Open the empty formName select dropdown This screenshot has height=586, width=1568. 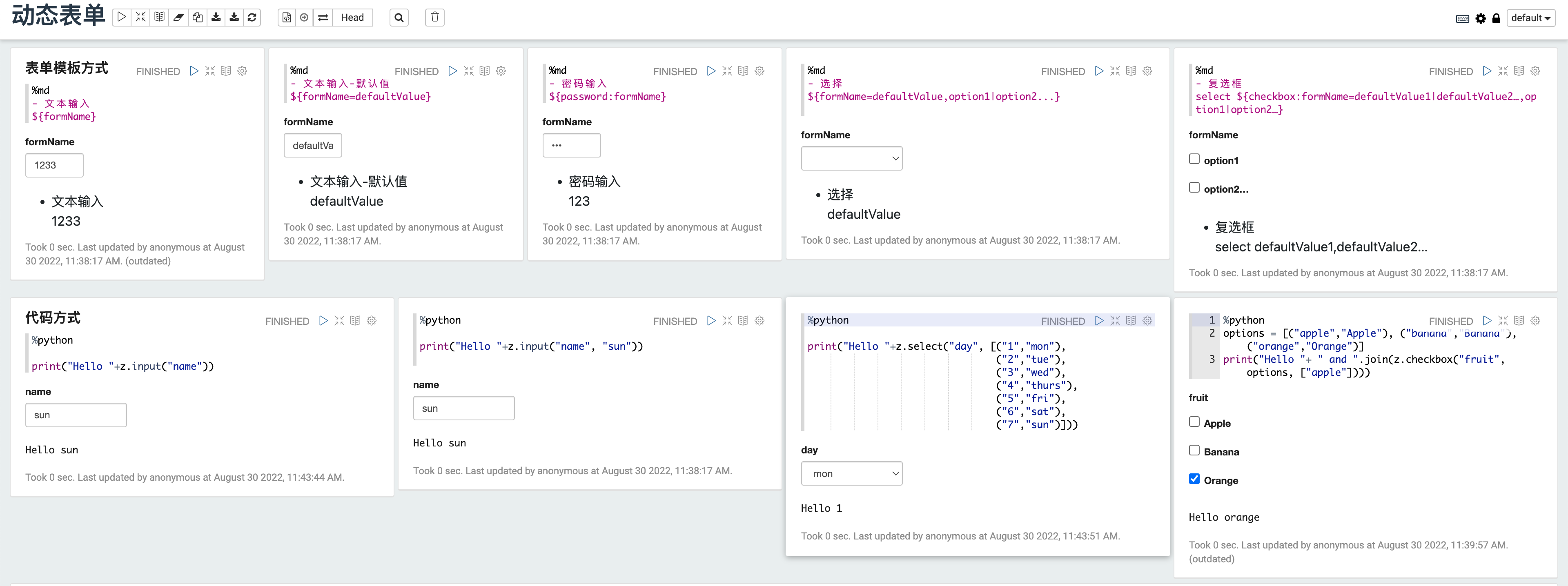[851, 158]
